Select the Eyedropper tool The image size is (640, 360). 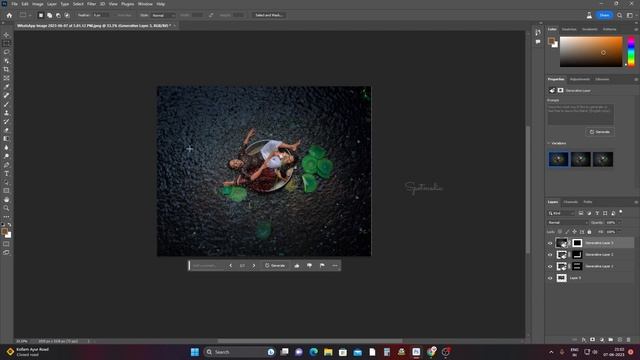(7, 87)
